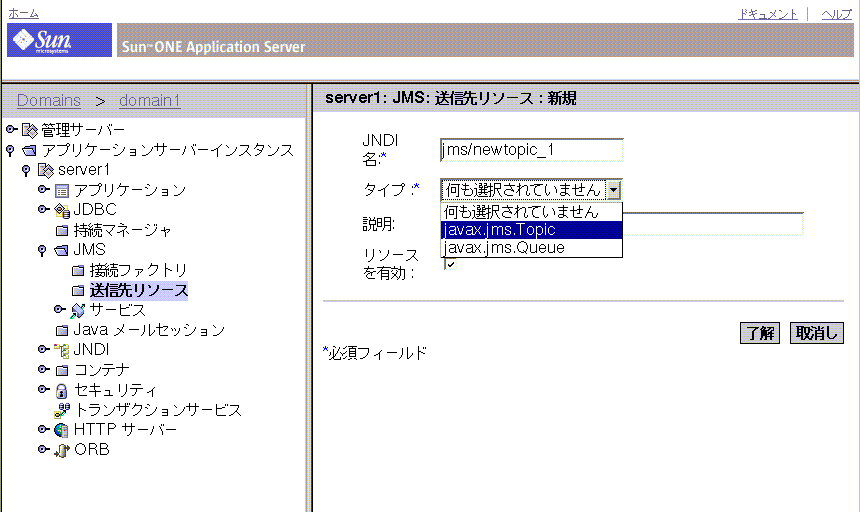Click the アプリケーションサーバーインスタンス folder icon
Image resolution: width=860 pixels, height=512 pixels.
coord(30,150)
